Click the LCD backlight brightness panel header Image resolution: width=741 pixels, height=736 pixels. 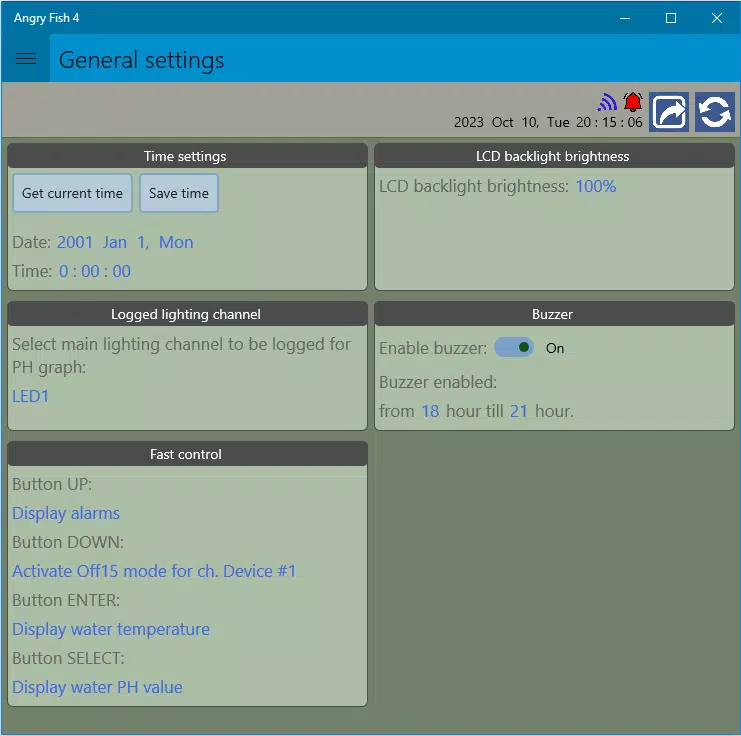tap(554, 156)
